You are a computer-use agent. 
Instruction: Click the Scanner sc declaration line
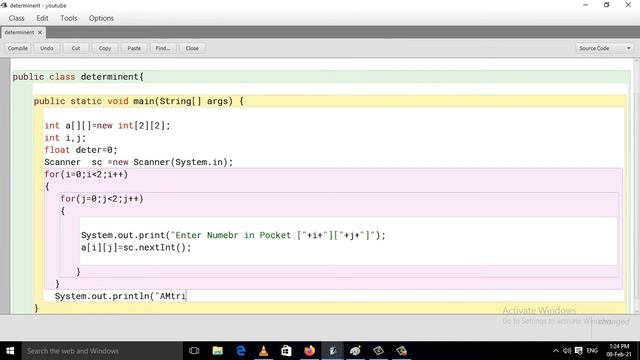[139, 162]
